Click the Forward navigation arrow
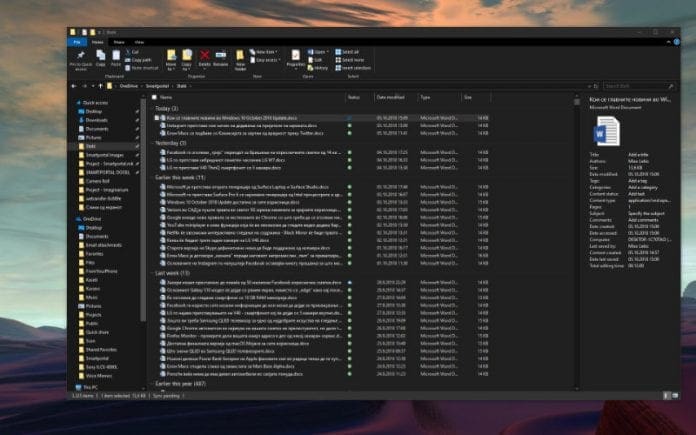The height and width of the screenshot is (435, 696). click(x=84, y=86)
